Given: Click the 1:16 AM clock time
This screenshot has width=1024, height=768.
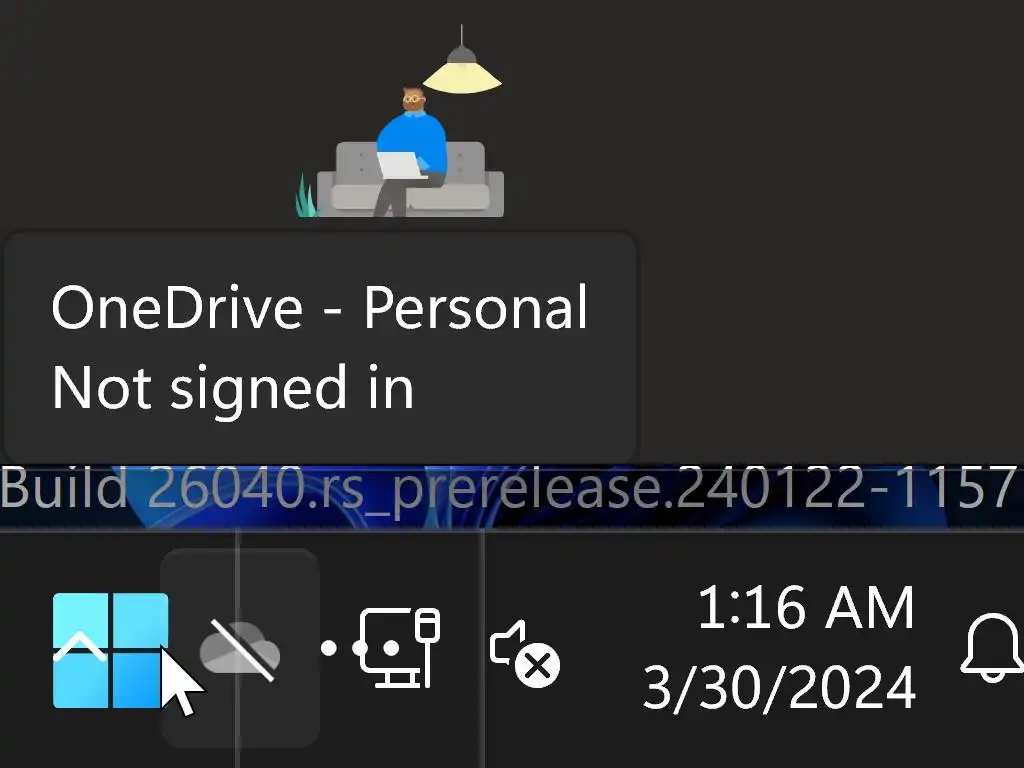Looking at the screenshot, I should (x=805, y=608).
